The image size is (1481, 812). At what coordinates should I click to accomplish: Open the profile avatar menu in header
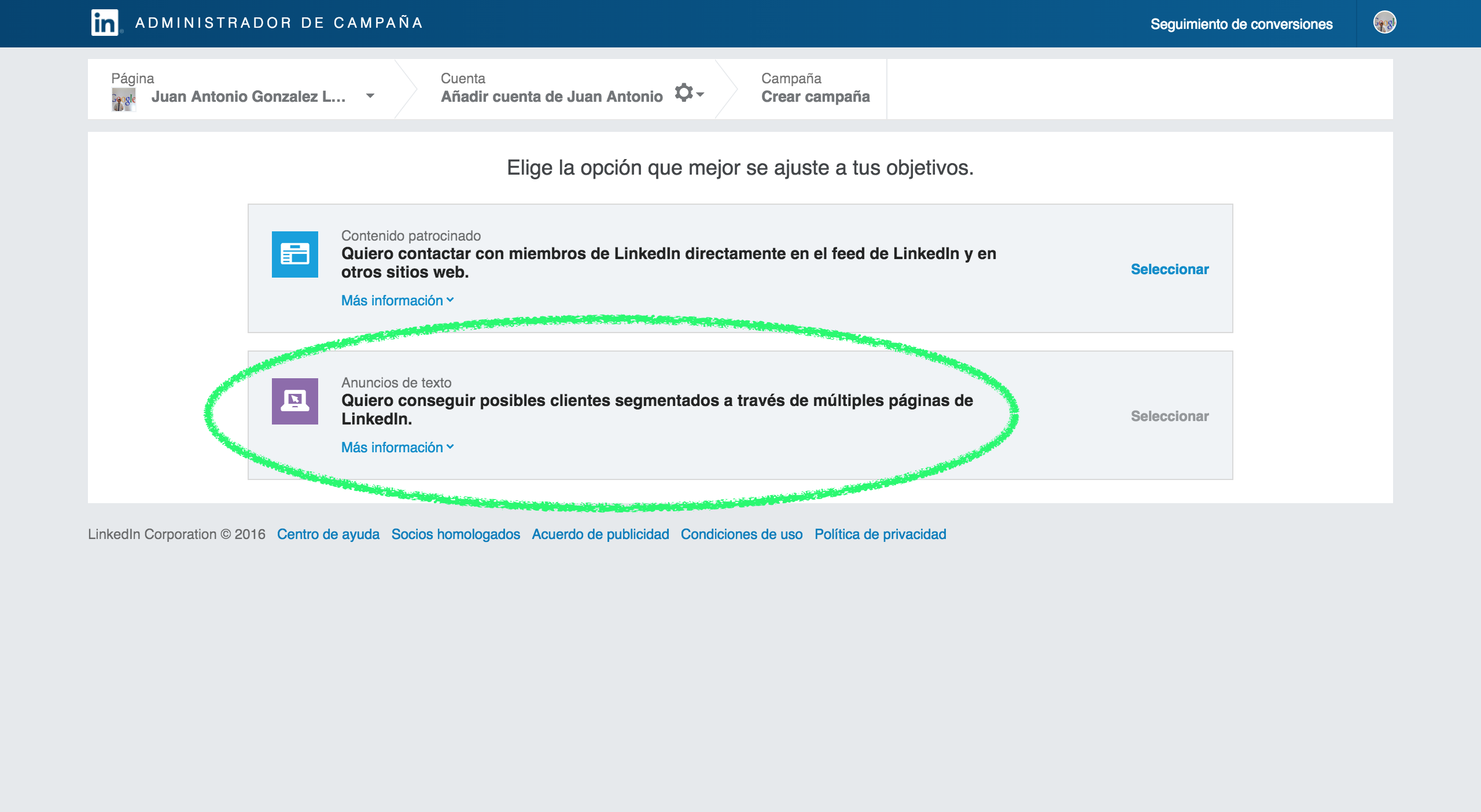click(1384, 23)
